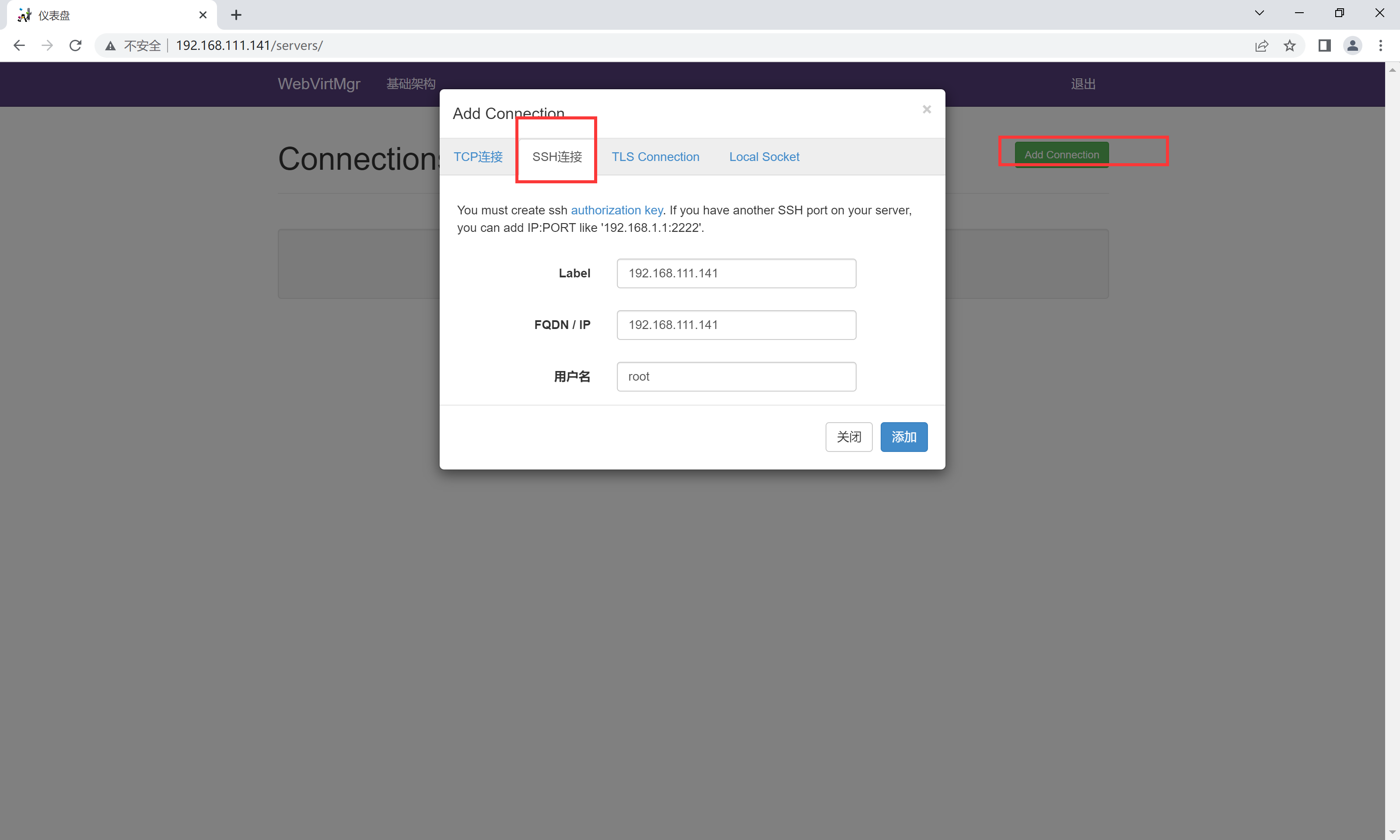Image resolution: width=1400 pixels, height=840 pixels.
Task: Open the authorization key link
Action: click(616, 210)
